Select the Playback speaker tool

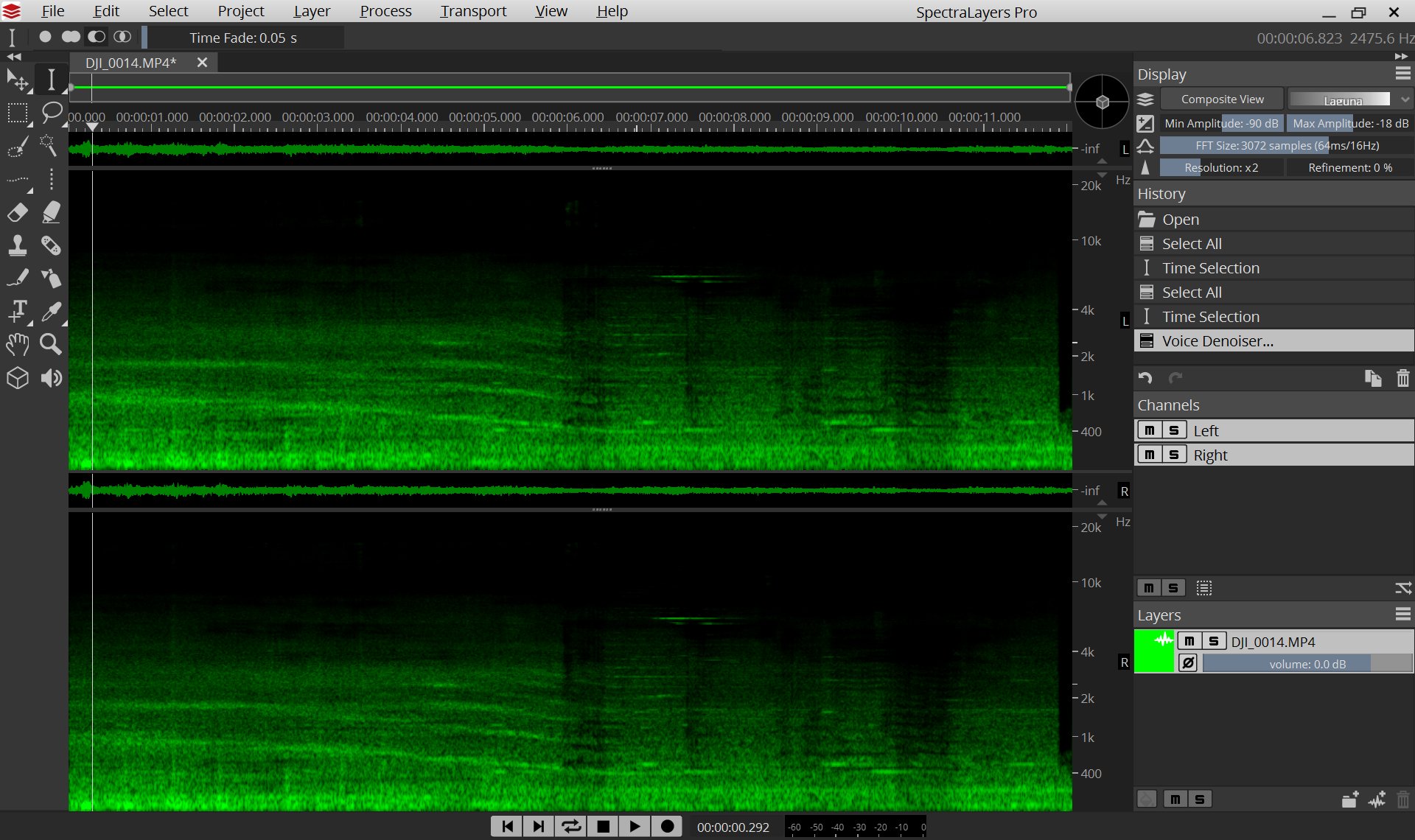(x=51, y=378)
